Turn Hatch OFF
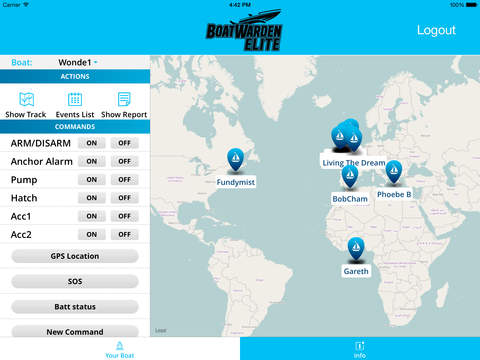This screenshot has width=480, height=360. tap(124, 198)
